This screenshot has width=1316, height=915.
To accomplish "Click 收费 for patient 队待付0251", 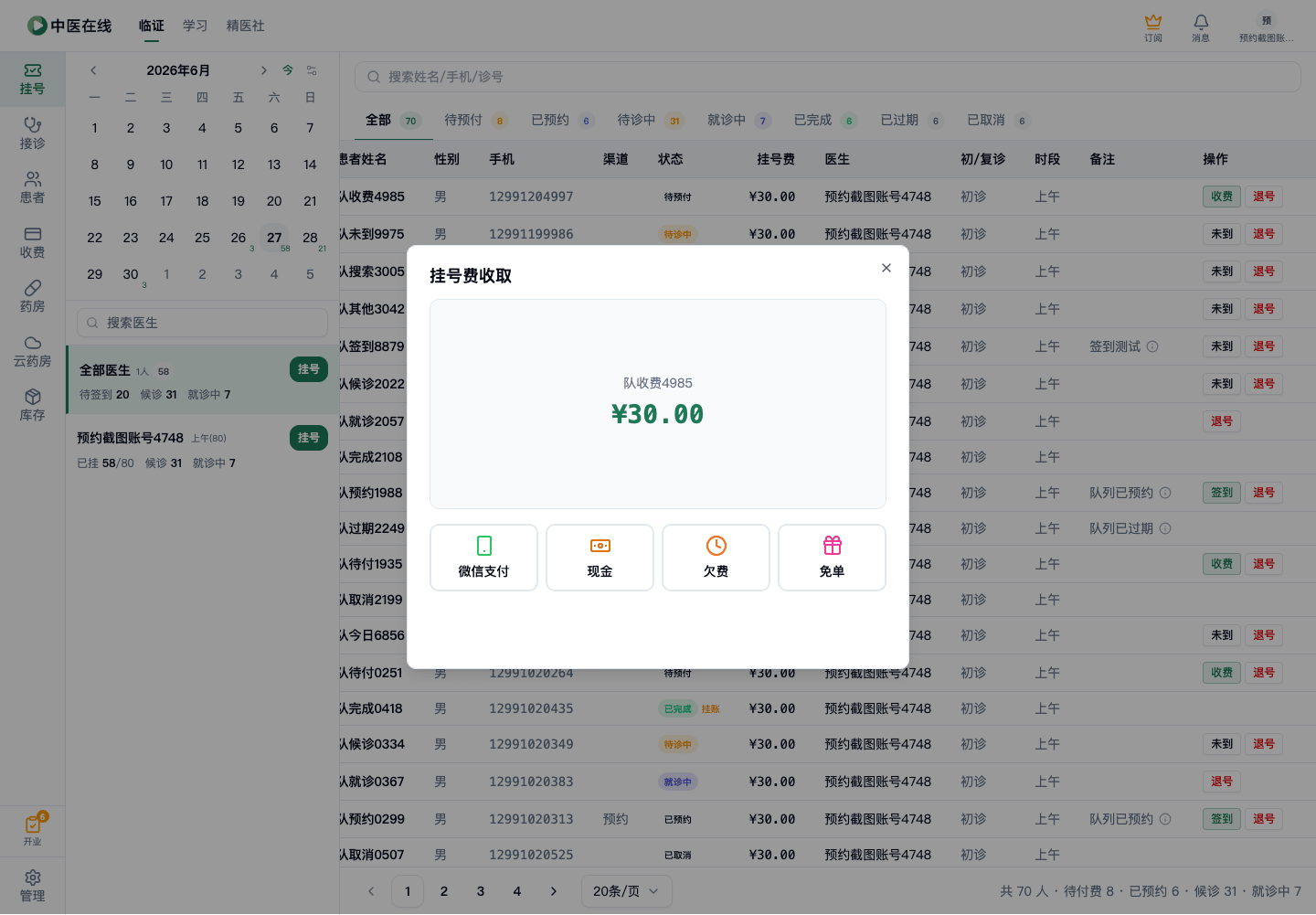I will pos(1222,673).
